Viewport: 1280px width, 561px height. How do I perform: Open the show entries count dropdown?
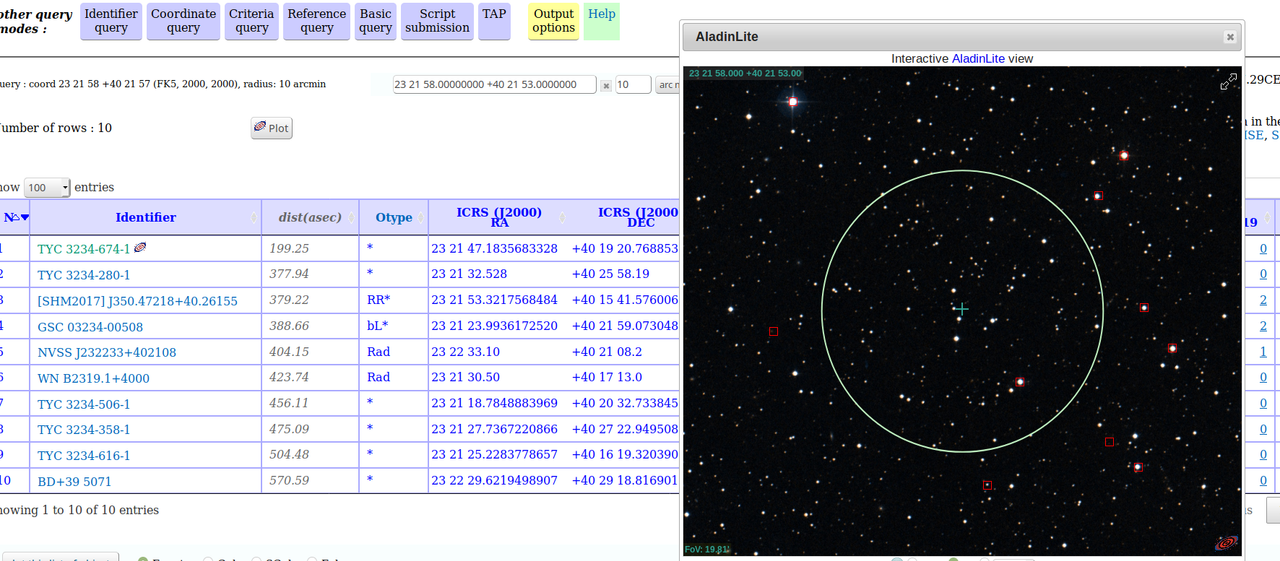coord(47,188)
